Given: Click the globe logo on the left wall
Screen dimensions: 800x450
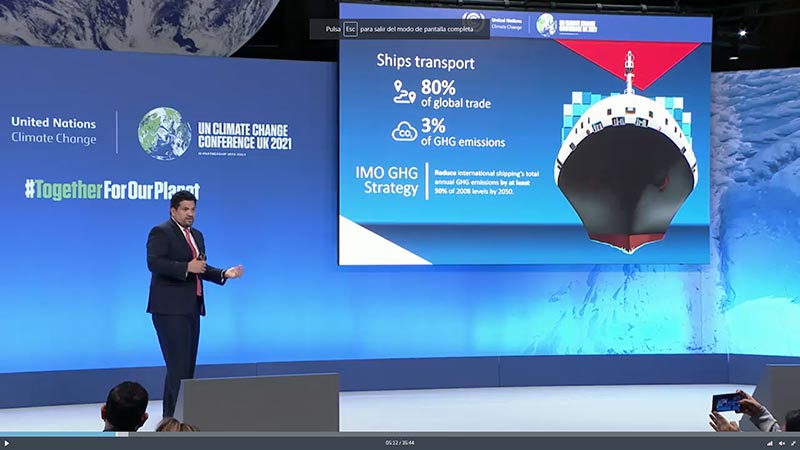Looking at the screenshot, I should click(x=164, y=133).
